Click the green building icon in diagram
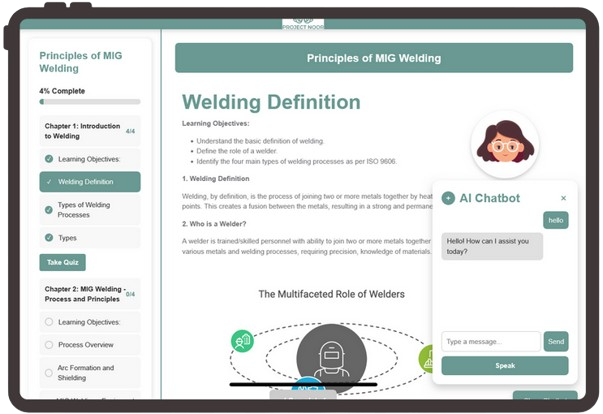 (x=241, y=340)
